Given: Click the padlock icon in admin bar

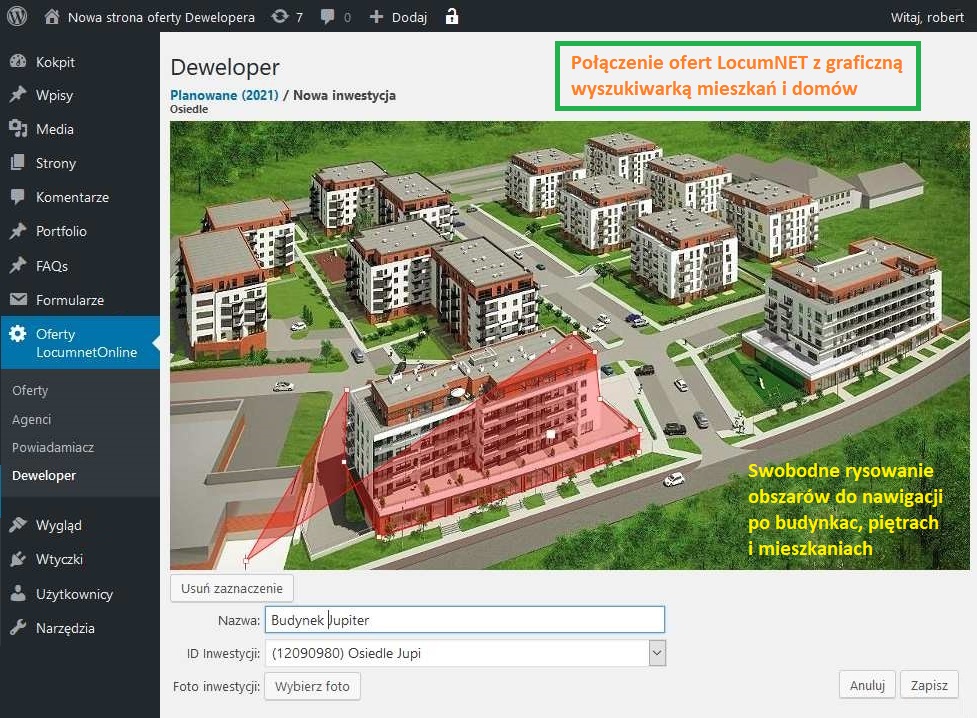Looking at the screenshot, I should click(452, 17).
